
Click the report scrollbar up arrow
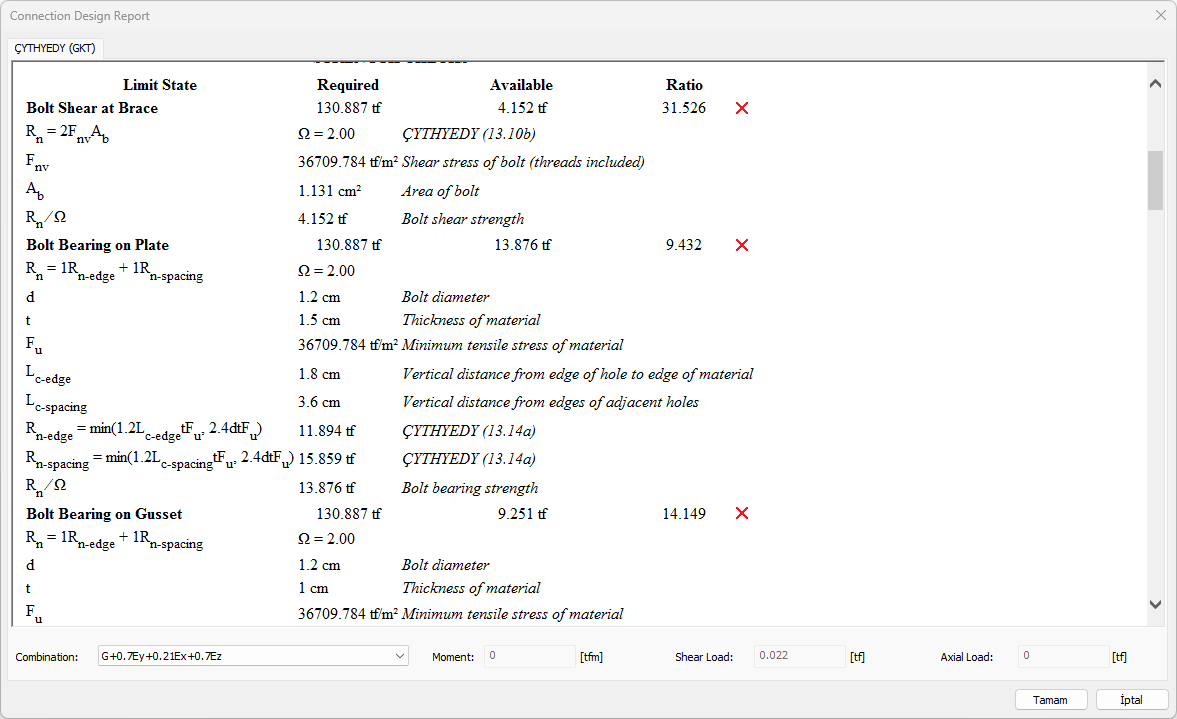pyautogui.click(x=1155, y=84)
